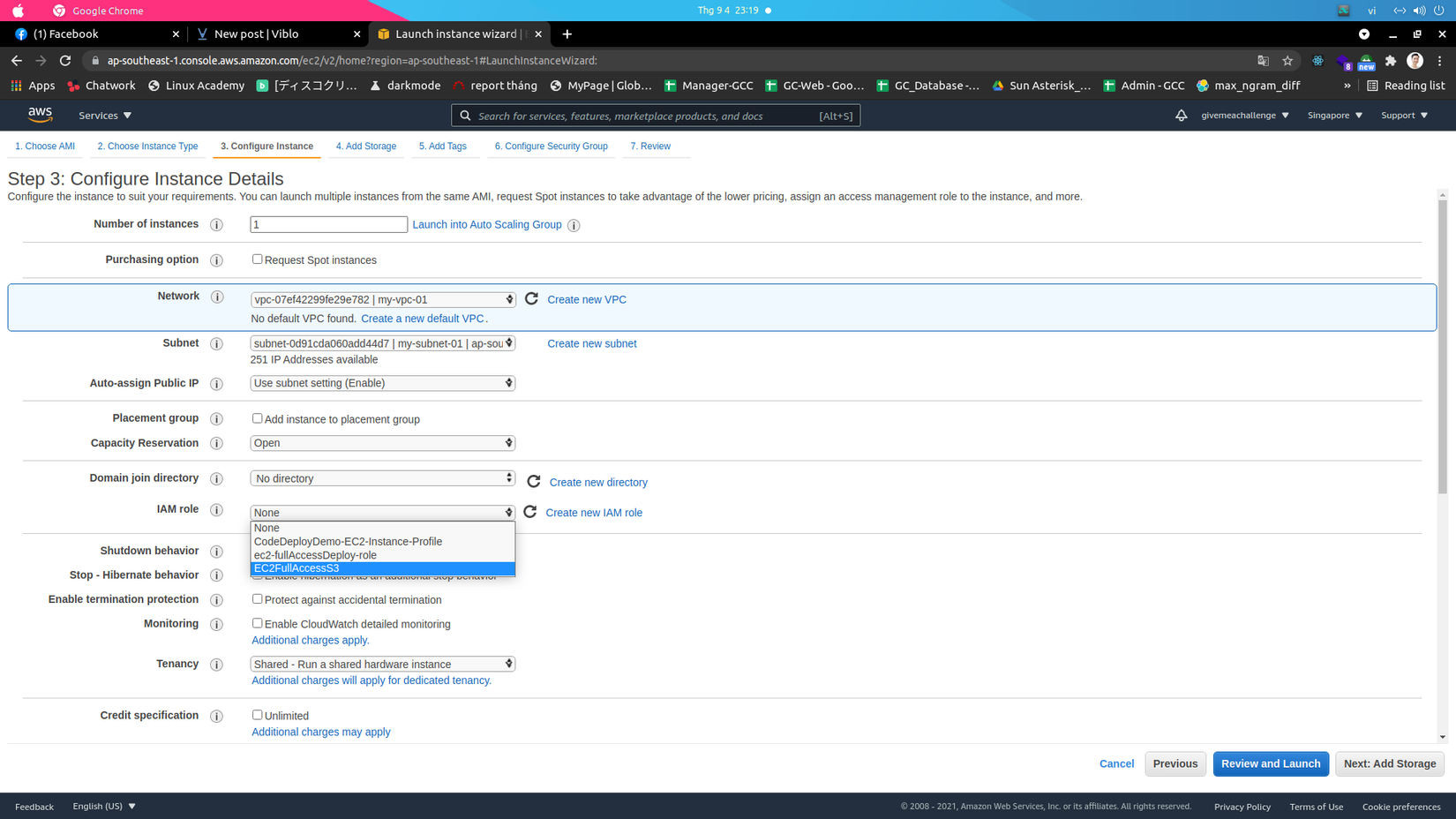This screenshot has width=1456, height=819.
Task: Click info icon beside Domain join directory
Action: pyautogui.click(x=216, y=478)
